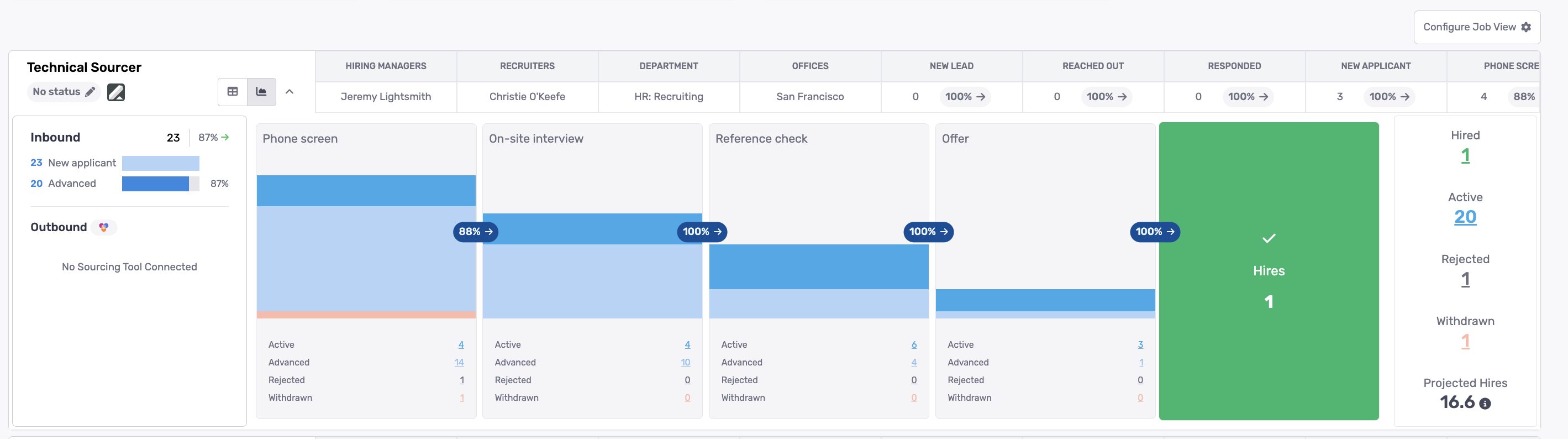Image resolution: width=1568 pixels, height=439 pixels.
Task: Open Phone screen Advanced count 14
Action: [x=459, y=362]
